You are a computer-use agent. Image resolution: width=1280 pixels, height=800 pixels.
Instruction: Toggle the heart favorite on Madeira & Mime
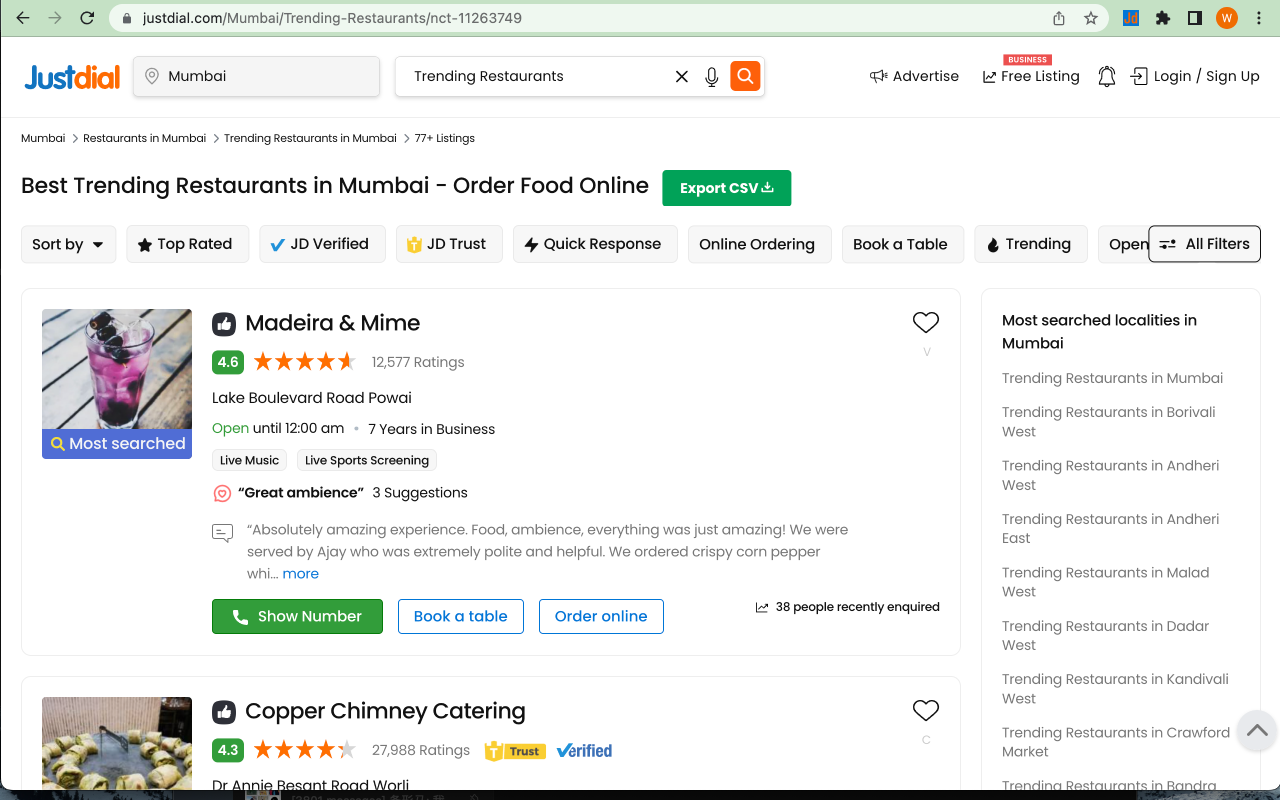point(925,322)
